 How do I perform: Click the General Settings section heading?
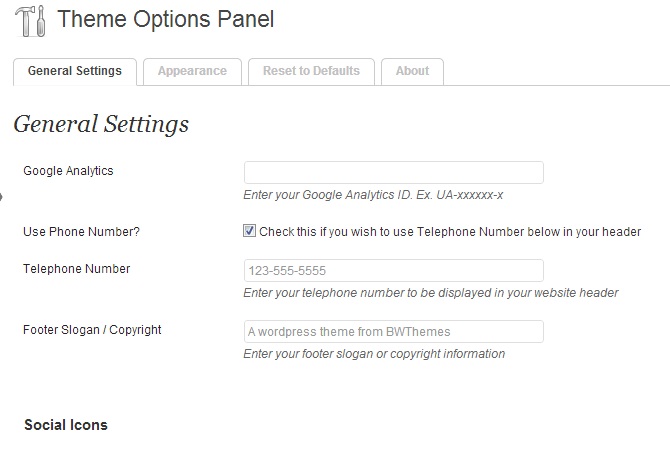tap(101, 125)
